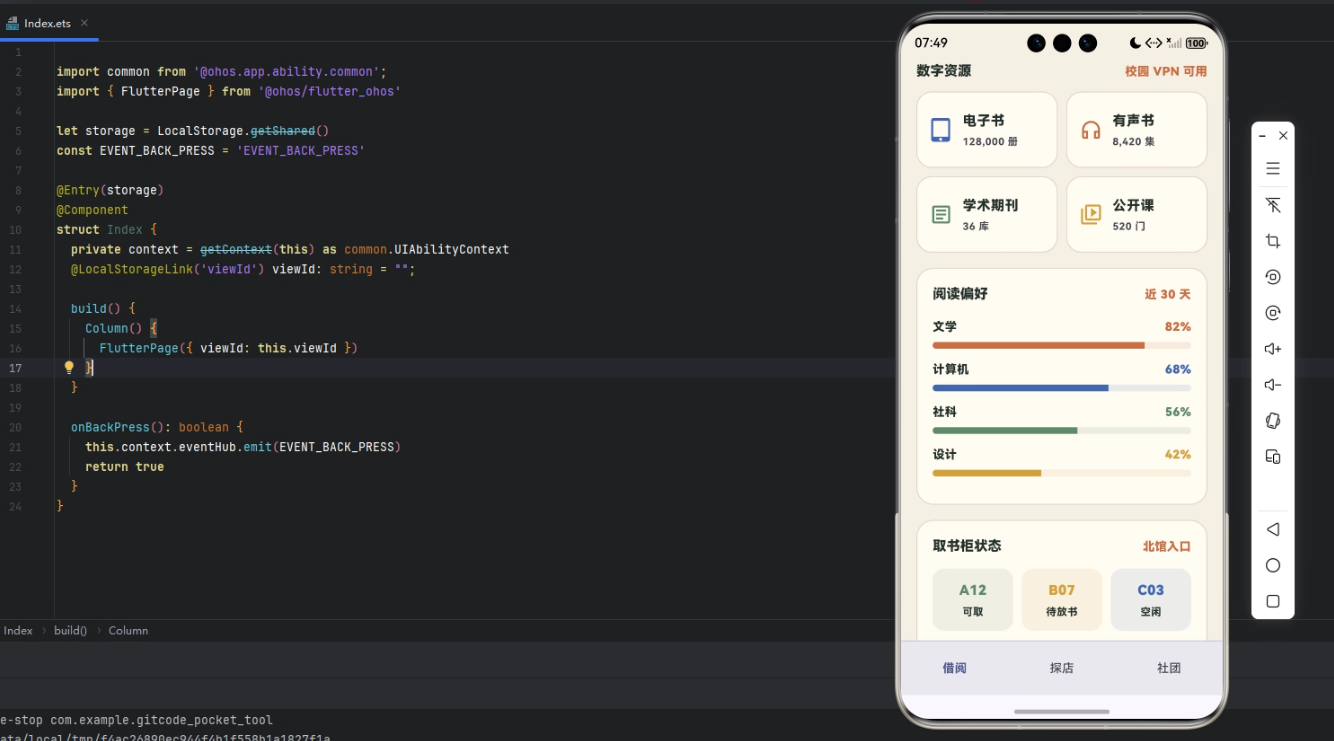Tap the tablet icon in the 电子书 card

(941, 130)
